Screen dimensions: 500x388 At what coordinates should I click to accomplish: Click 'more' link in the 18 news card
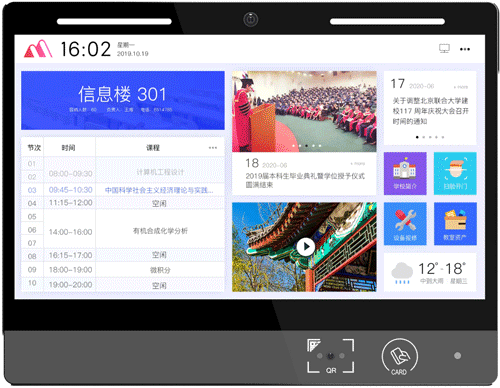(358, 164)
